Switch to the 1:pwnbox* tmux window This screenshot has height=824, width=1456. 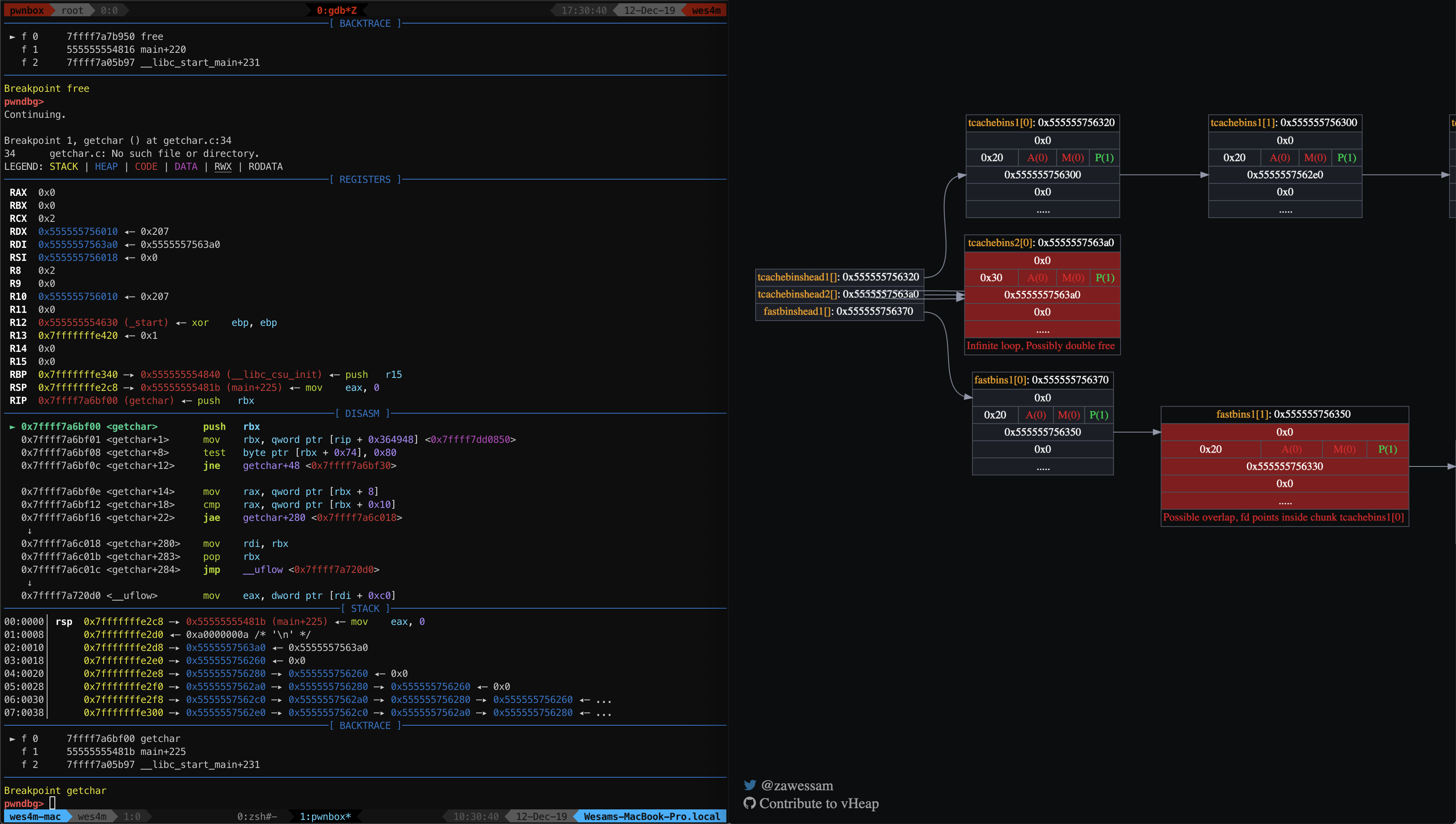point(325,816)
